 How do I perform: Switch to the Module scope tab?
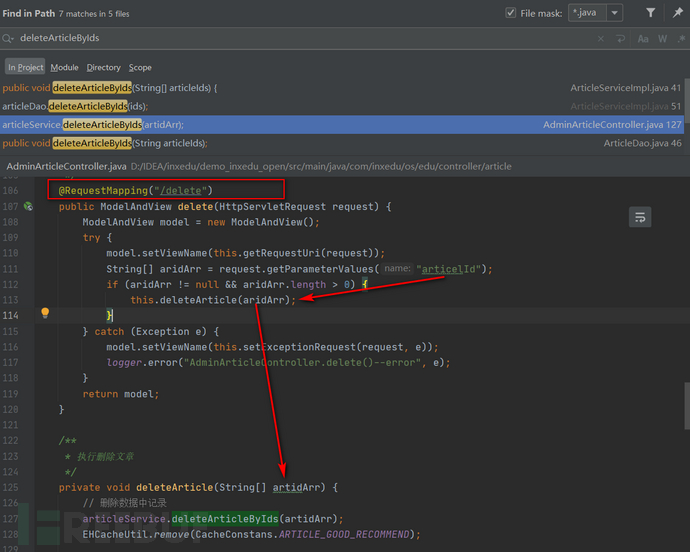[64, 67]
